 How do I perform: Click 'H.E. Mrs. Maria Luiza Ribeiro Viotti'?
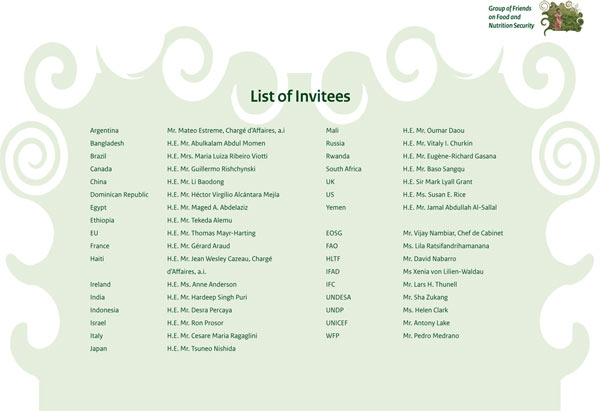click(217, 156)
